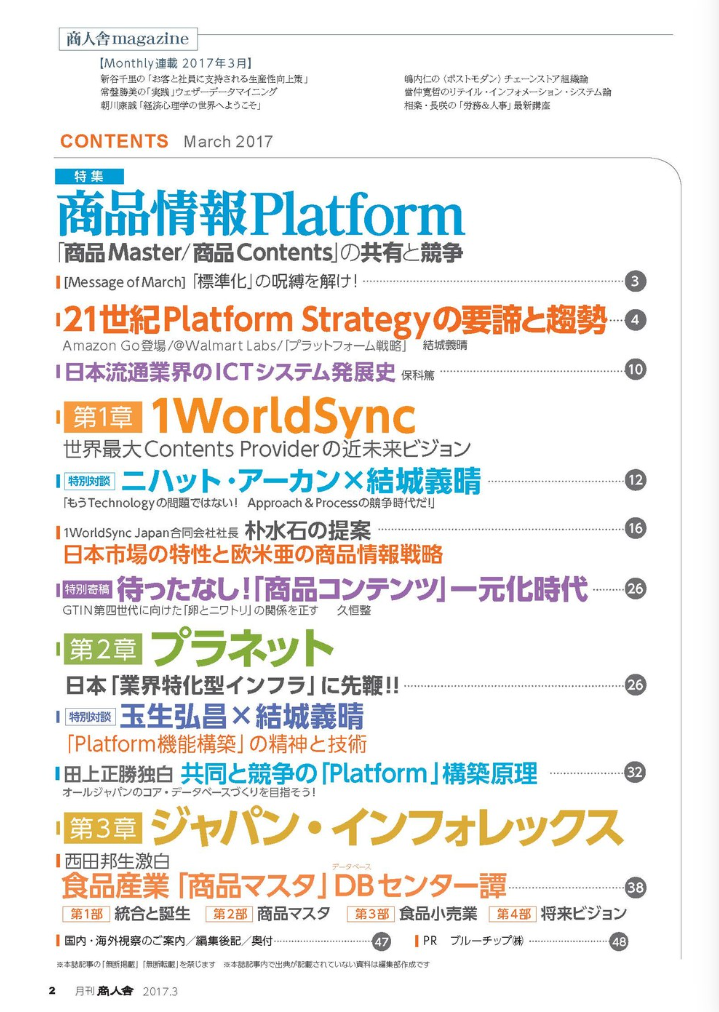Click 田上正勝独白 entry
The image size is (719, 1012).
(118, 774)
